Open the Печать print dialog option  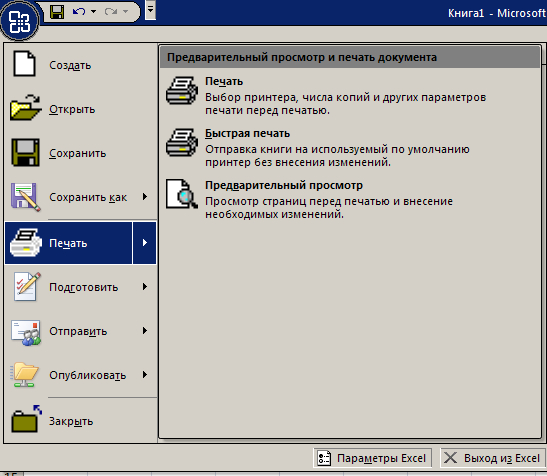[x=350, y=96]
